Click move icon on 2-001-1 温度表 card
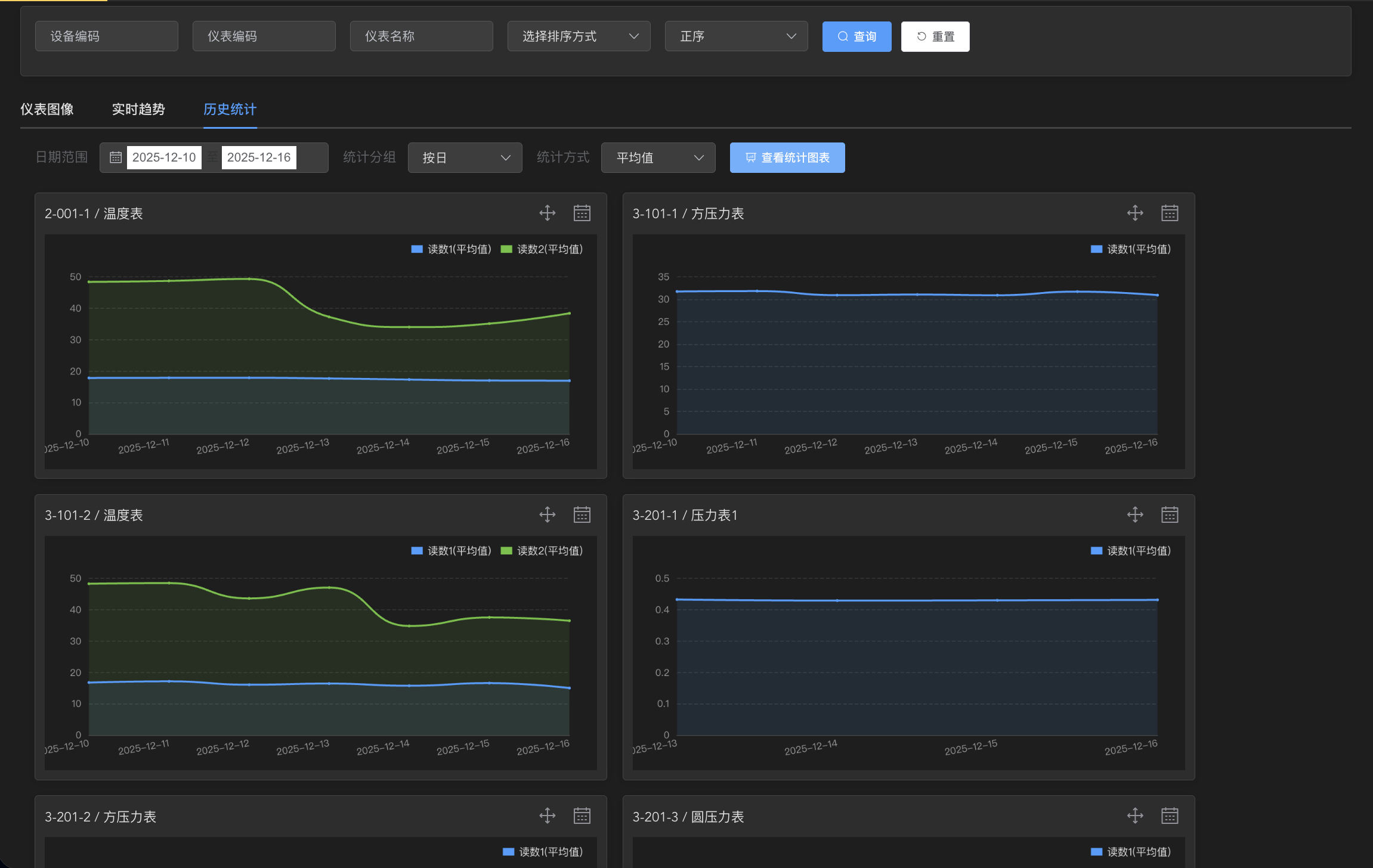 (x=547, y=213)
